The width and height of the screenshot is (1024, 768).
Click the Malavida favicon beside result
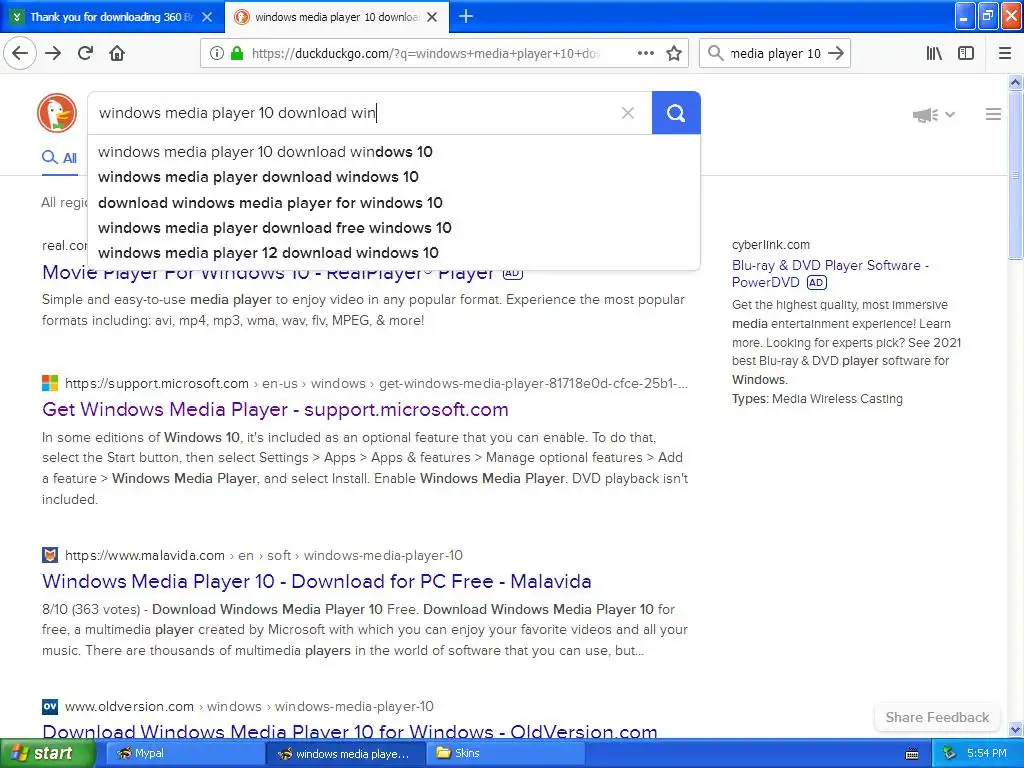pyautogui.click(x=50, y=555)
